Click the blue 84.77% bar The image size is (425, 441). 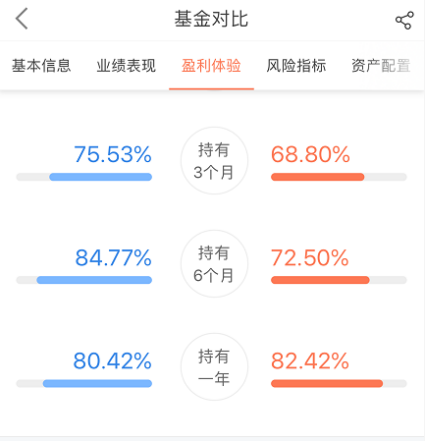click(x=94, y=280)
